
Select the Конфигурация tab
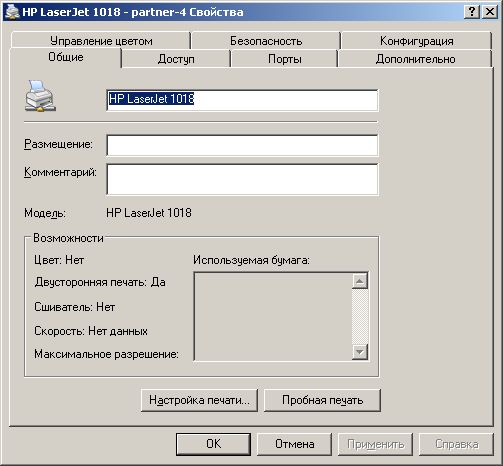point(416,41)
